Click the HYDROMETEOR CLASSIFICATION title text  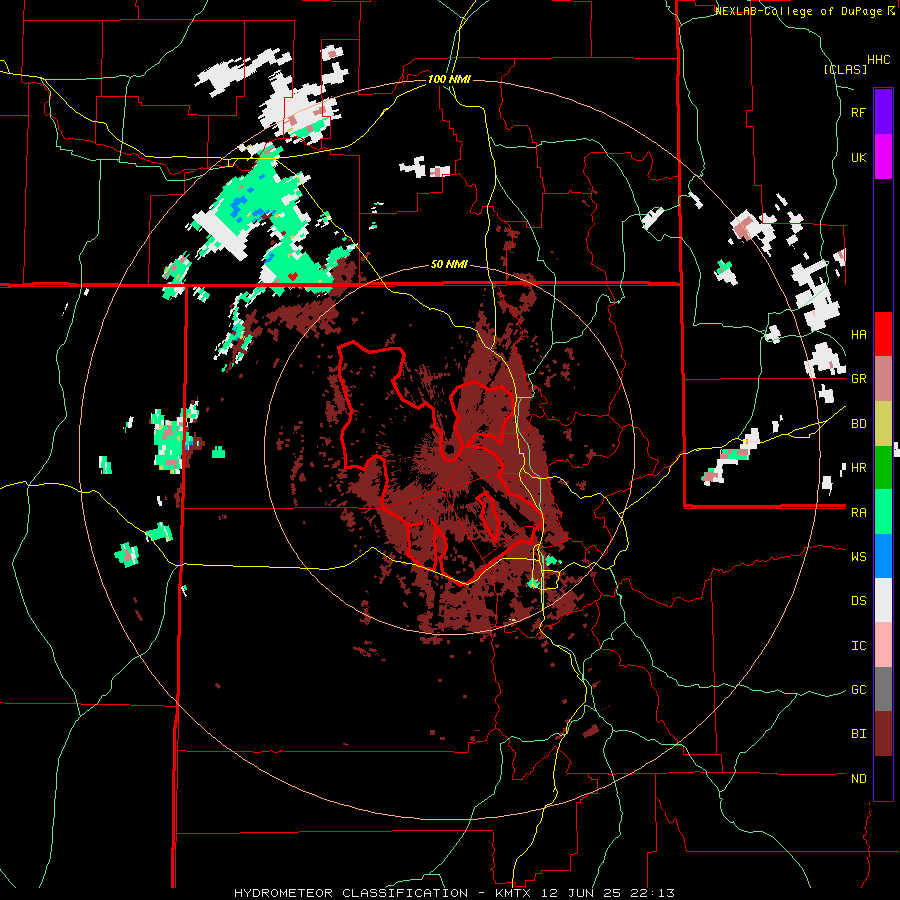pyautogui.click(x=351, y=893)
